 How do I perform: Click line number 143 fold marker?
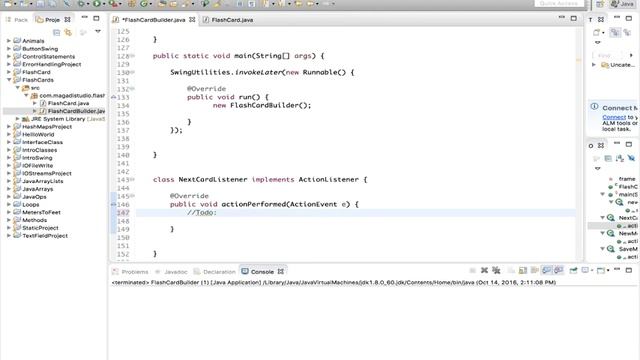(132, 180)
